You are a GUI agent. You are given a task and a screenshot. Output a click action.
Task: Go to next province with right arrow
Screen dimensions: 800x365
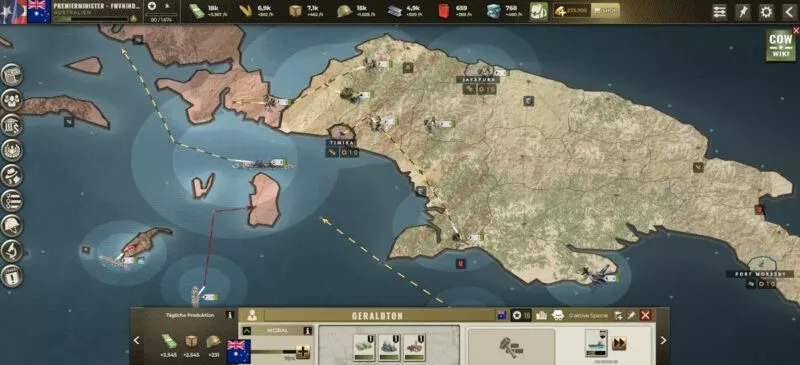(663, 340)
